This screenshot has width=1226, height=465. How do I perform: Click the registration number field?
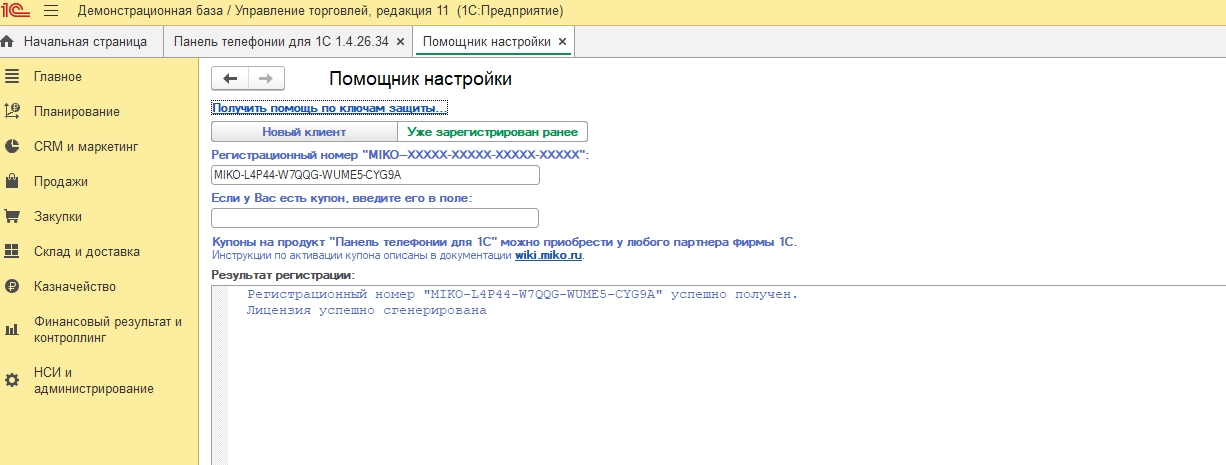(375, 175)
